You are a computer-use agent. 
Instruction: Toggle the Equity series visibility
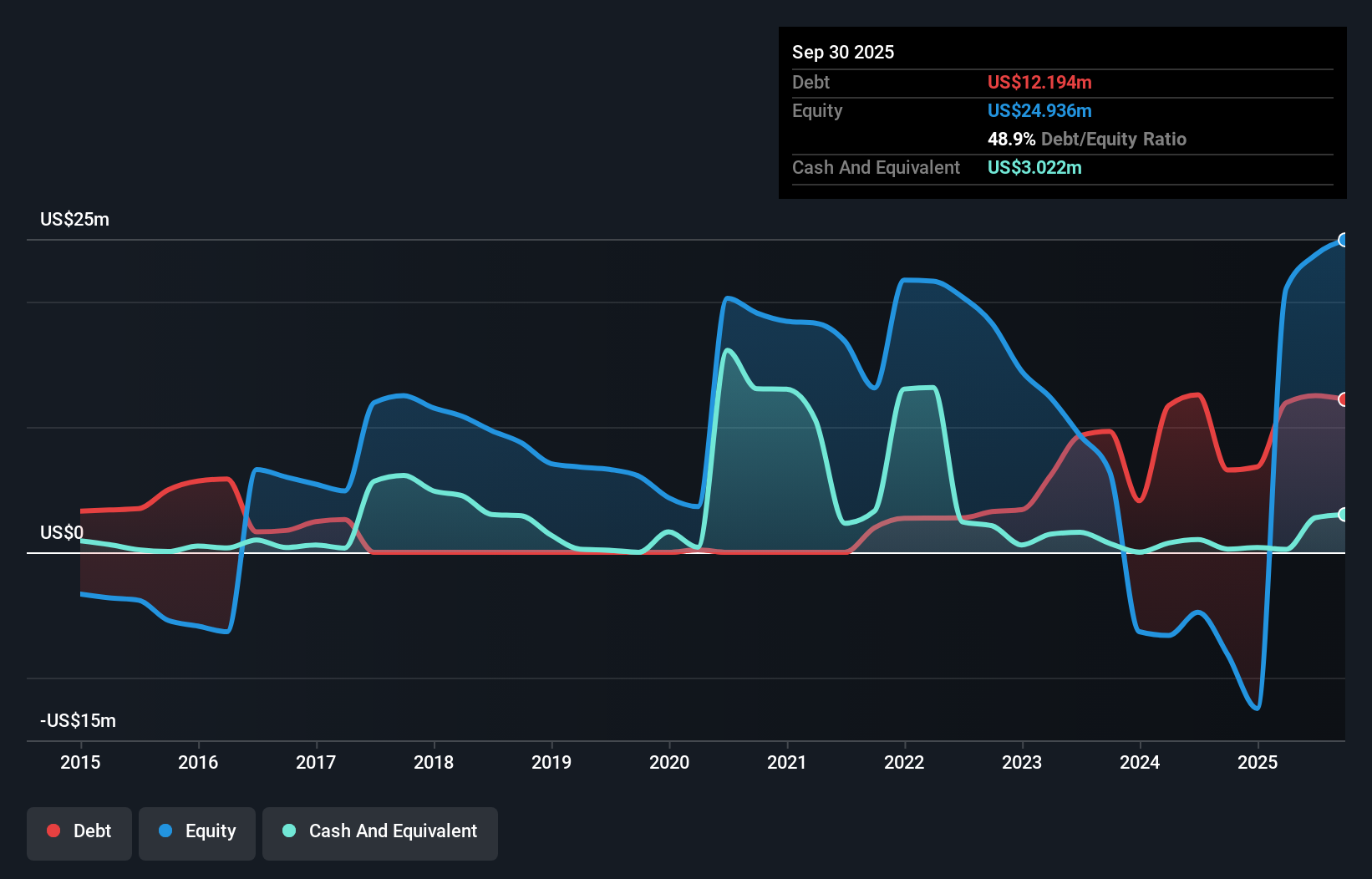197,831
